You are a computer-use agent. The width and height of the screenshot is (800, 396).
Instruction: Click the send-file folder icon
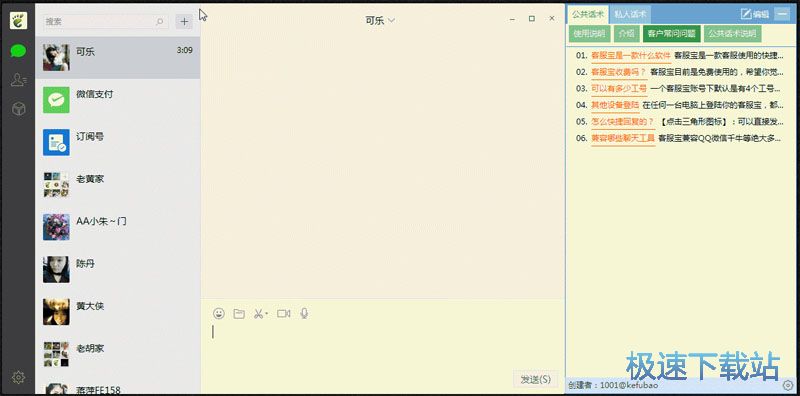[239, 313]
